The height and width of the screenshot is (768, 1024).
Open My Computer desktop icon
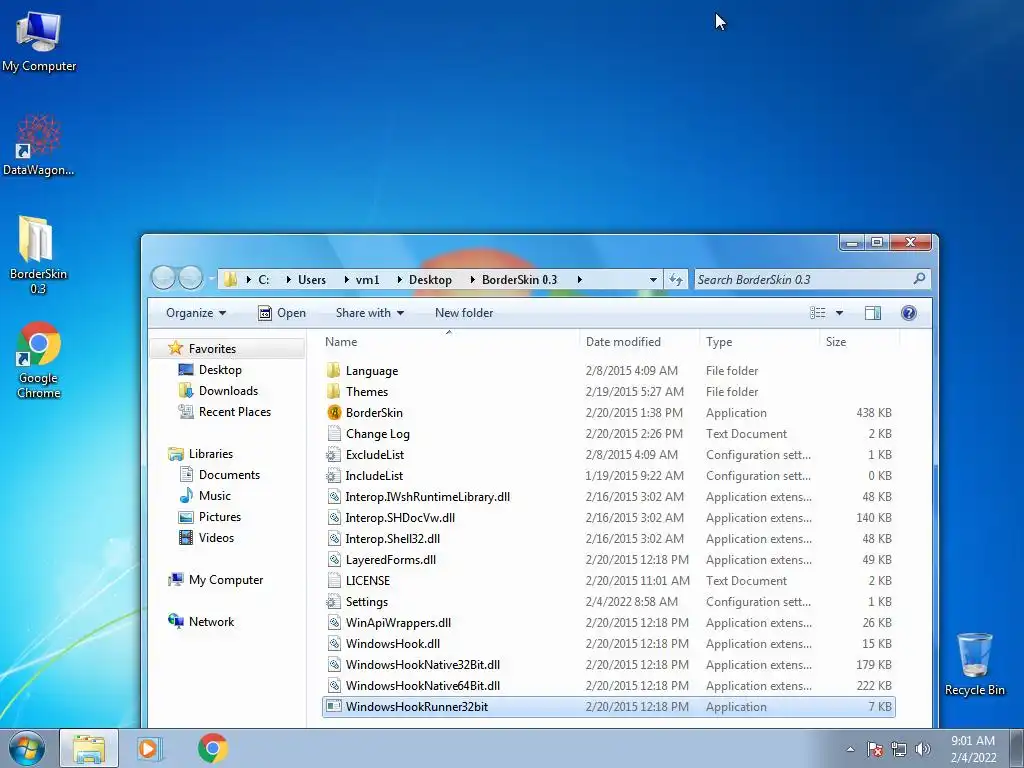tap(39, 40)
